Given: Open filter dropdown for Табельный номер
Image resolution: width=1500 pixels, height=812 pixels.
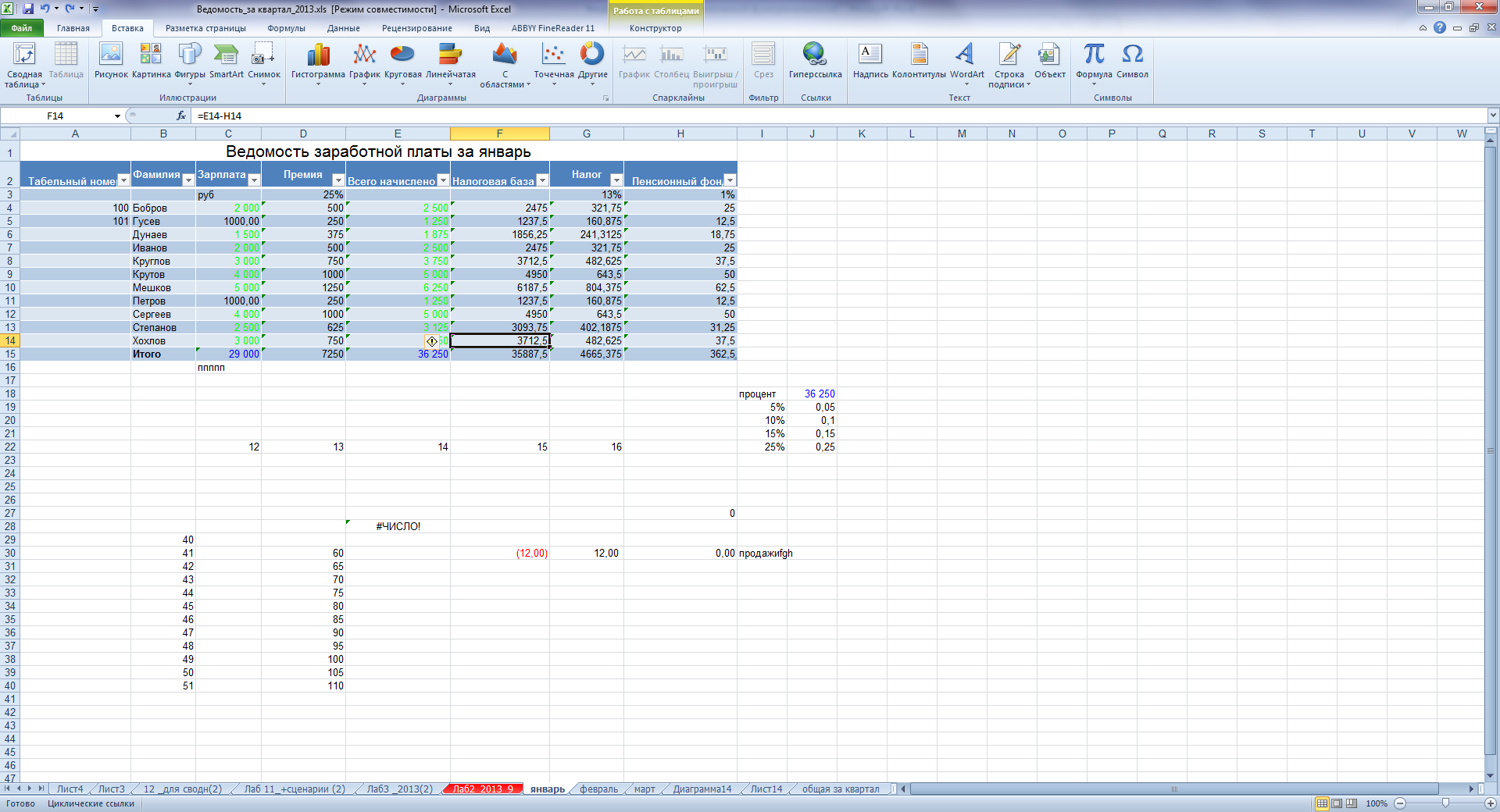Looking at the screenshot, I should pyautogui.click(x=123, y=180).
